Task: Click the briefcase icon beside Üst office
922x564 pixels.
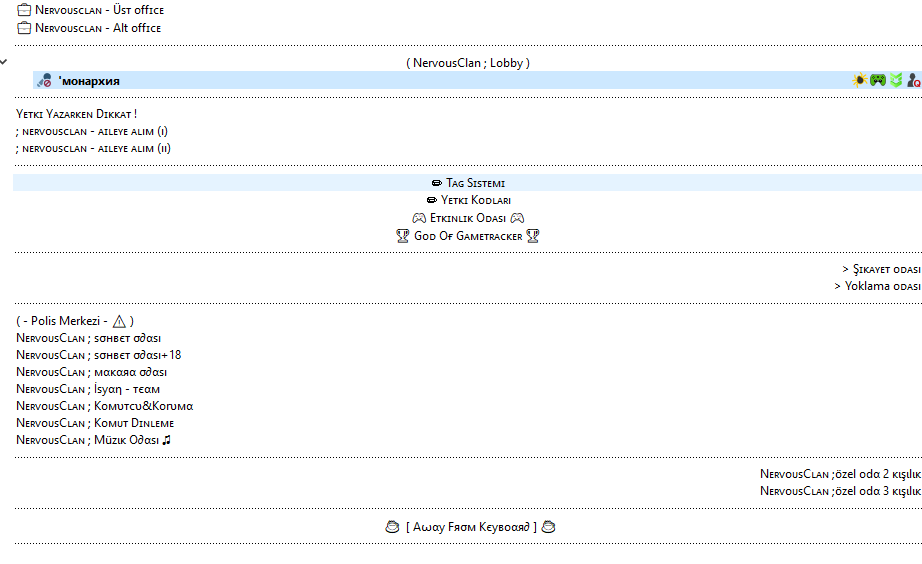Action: pos(24,9)
